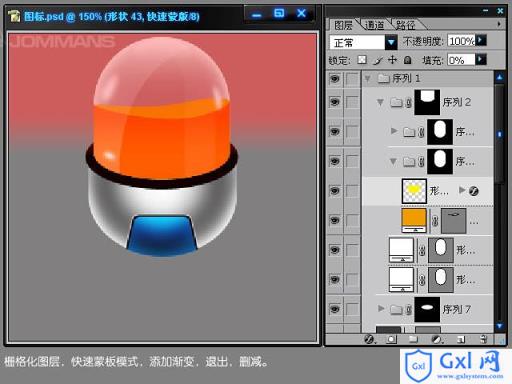Click the create new layer icon in footer
The height and width of the screenshot is (384, 512).
click(461, 339)
